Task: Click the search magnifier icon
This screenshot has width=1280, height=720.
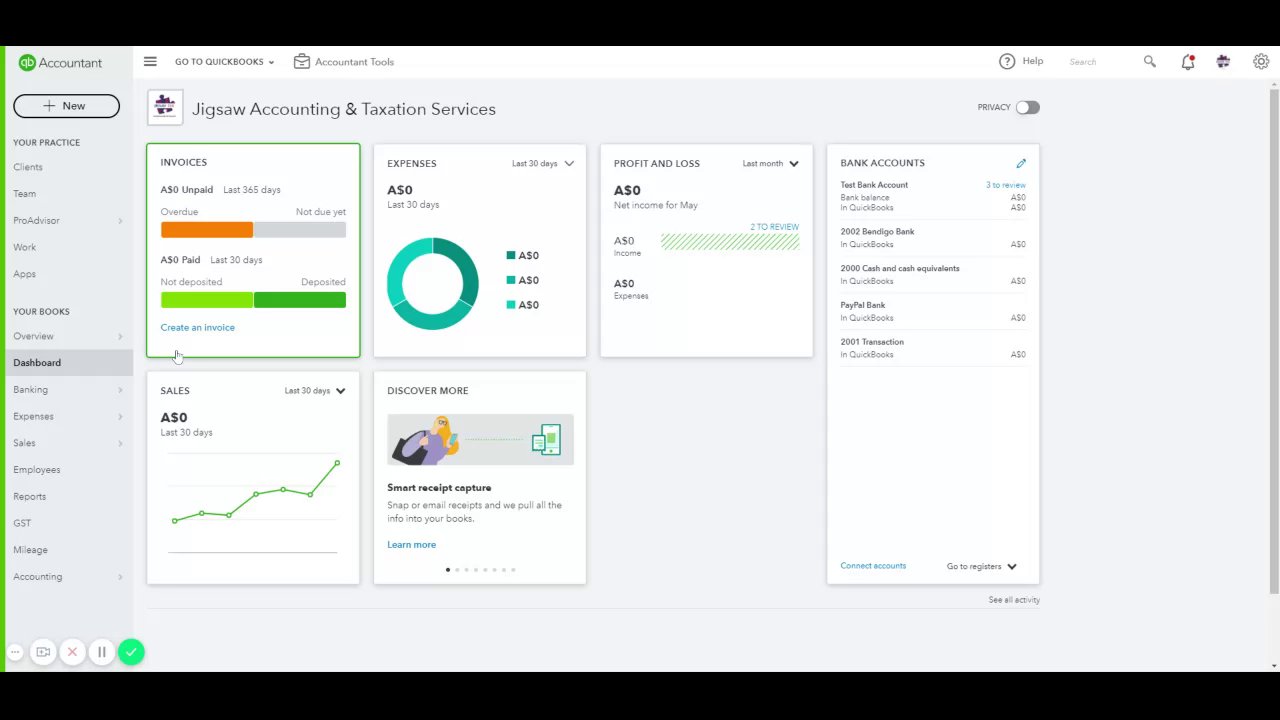Action: (1150, 61)
